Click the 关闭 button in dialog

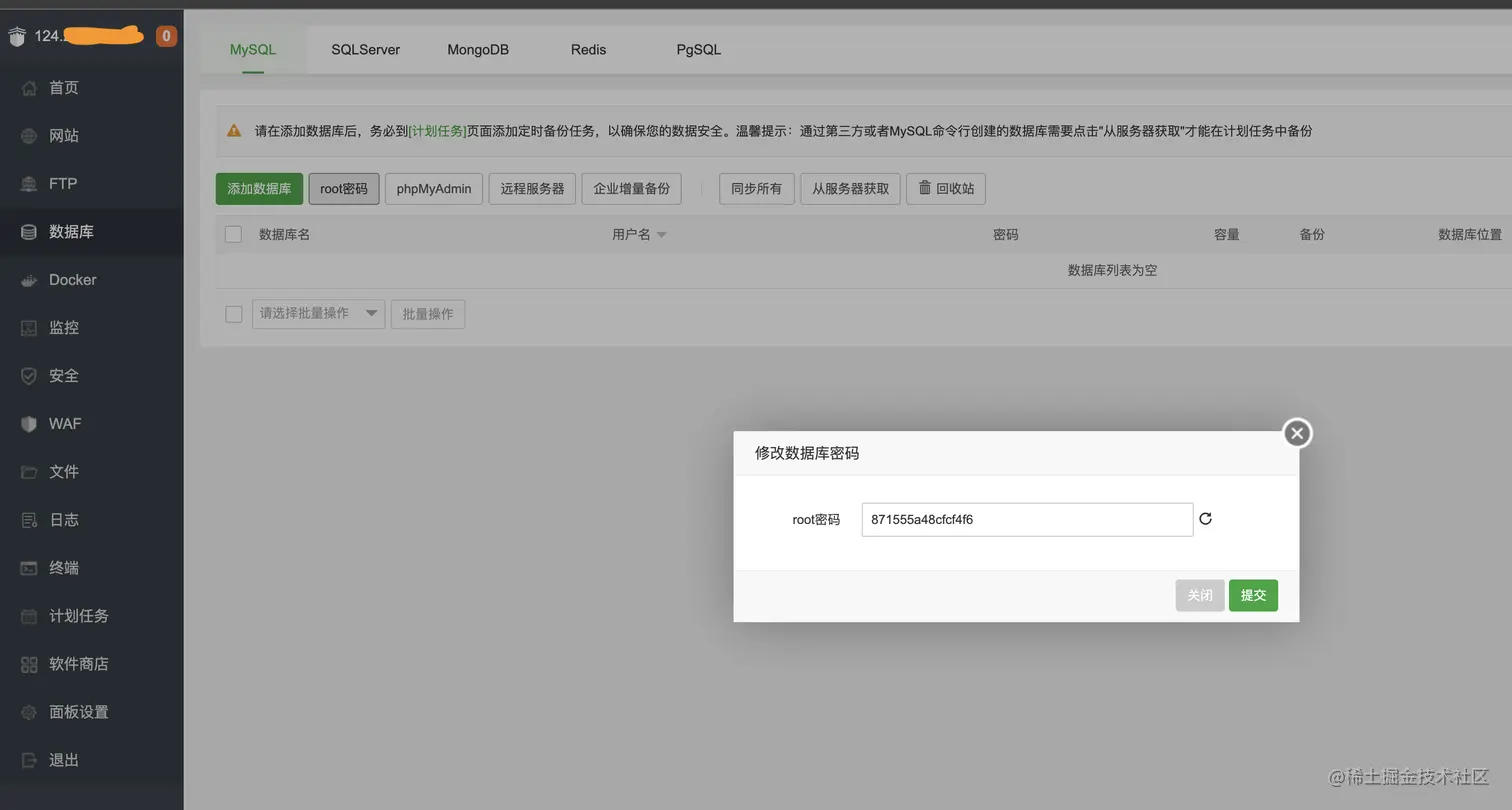point(1200,596)
